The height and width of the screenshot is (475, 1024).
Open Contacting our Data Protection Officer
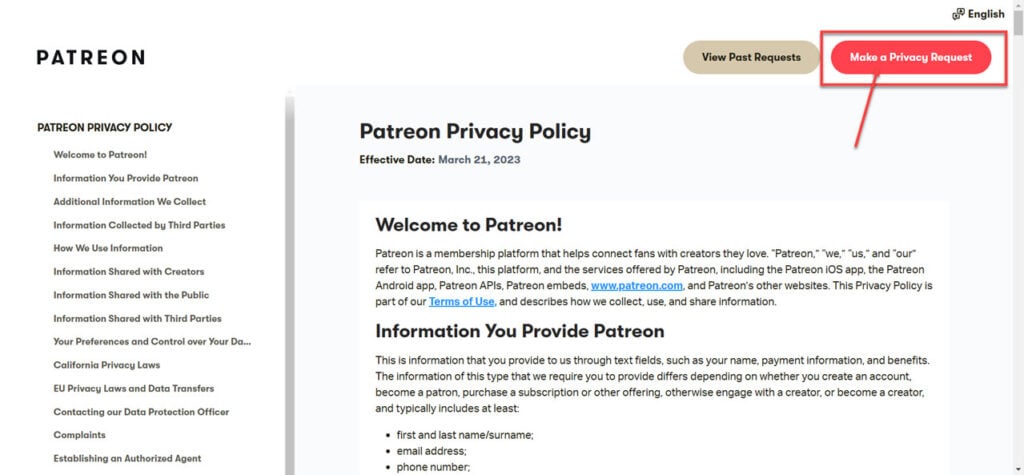(141, 412)
